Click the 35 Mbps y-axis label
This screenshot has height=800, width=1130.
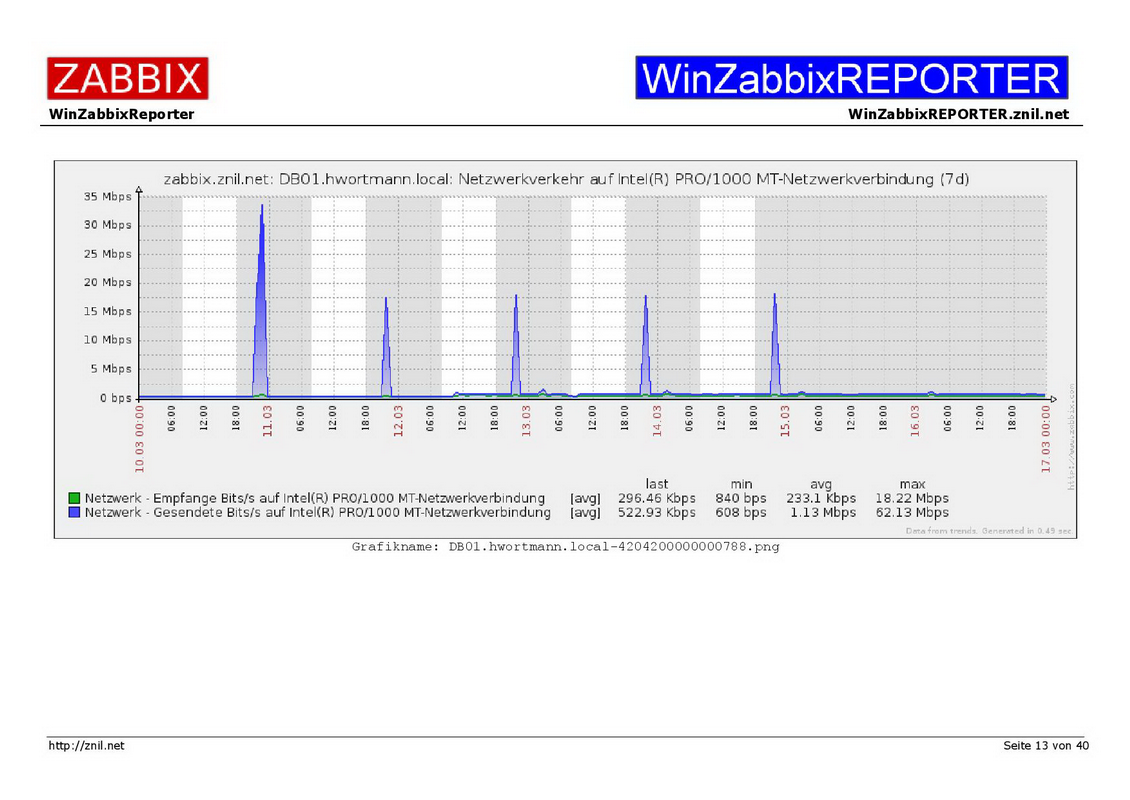[x=106, y=196]
